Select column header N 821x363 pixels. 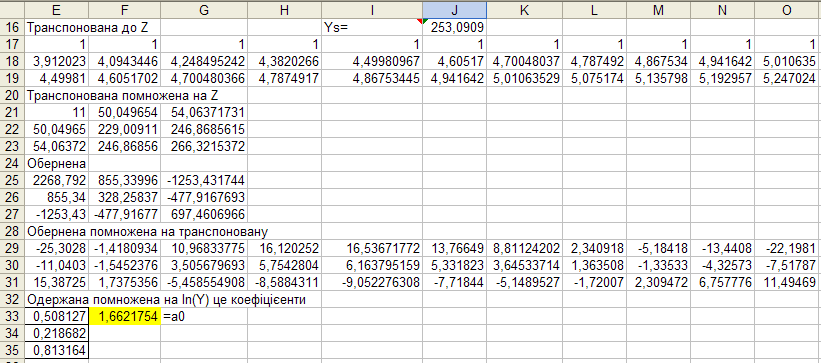pos(722,10)
